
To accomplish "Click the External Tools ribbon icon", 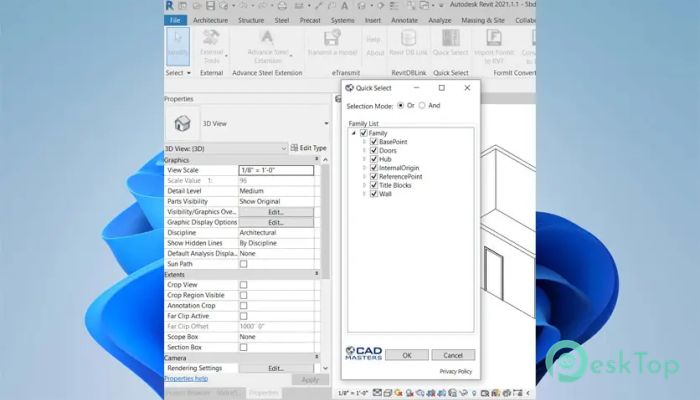I will 212,38.
